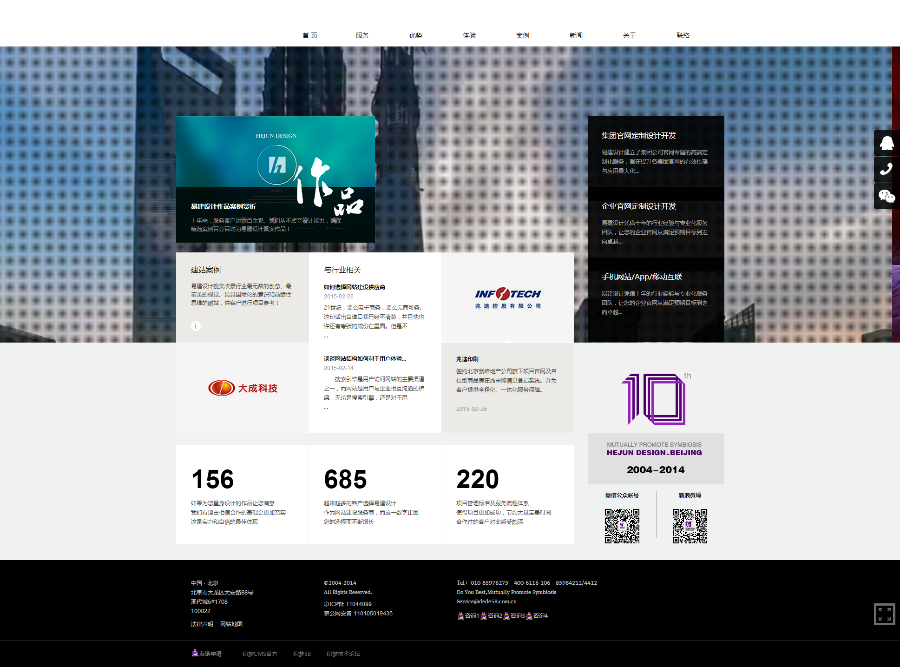
Task: Open the case card dated 2015-02-26
Action: click(x=507, y=388)
